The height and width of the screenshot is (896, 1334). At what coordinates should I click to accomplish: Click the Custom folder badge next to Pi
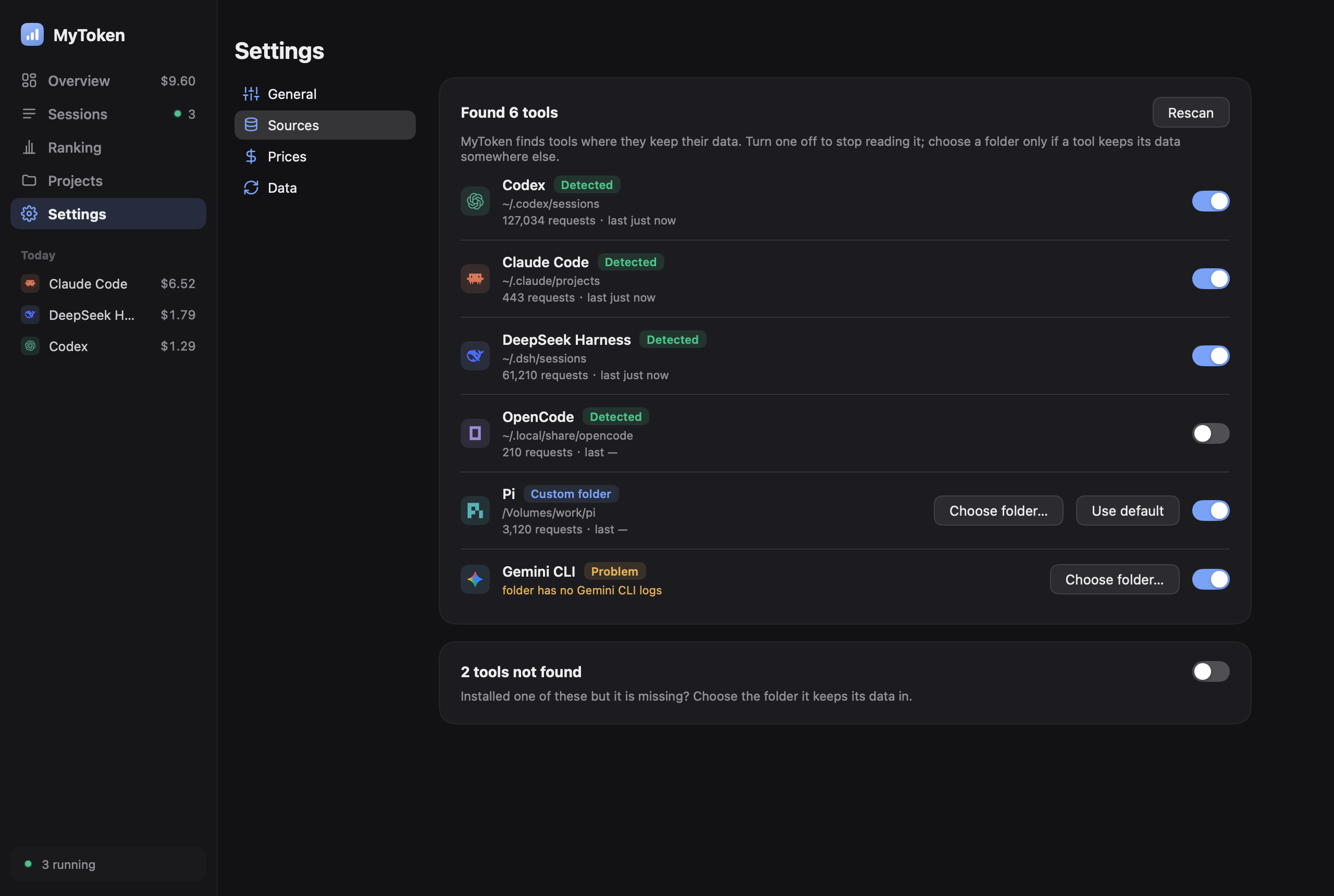(x=571, y=494)
